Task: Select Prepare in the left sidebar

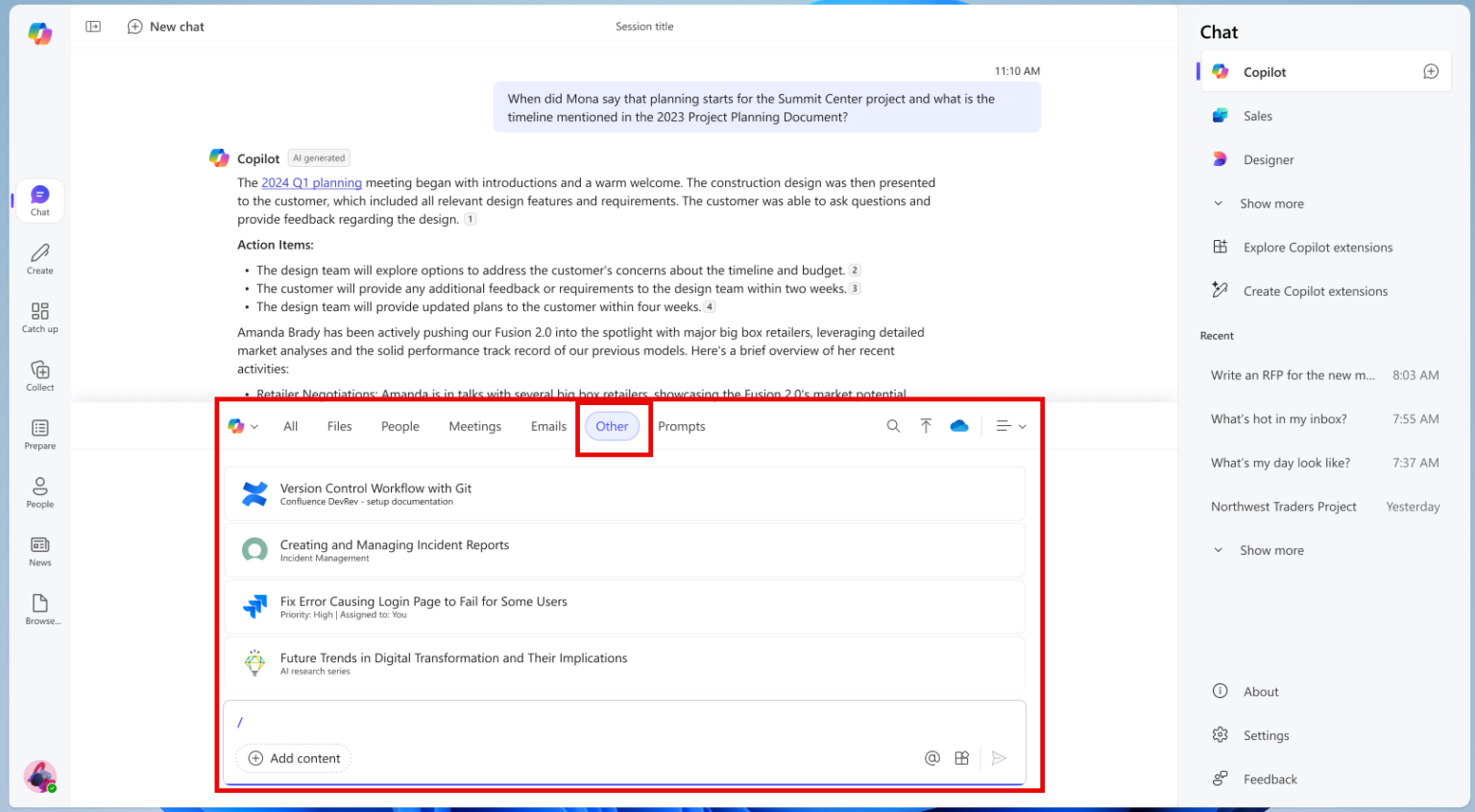Action: click(39, 434)
